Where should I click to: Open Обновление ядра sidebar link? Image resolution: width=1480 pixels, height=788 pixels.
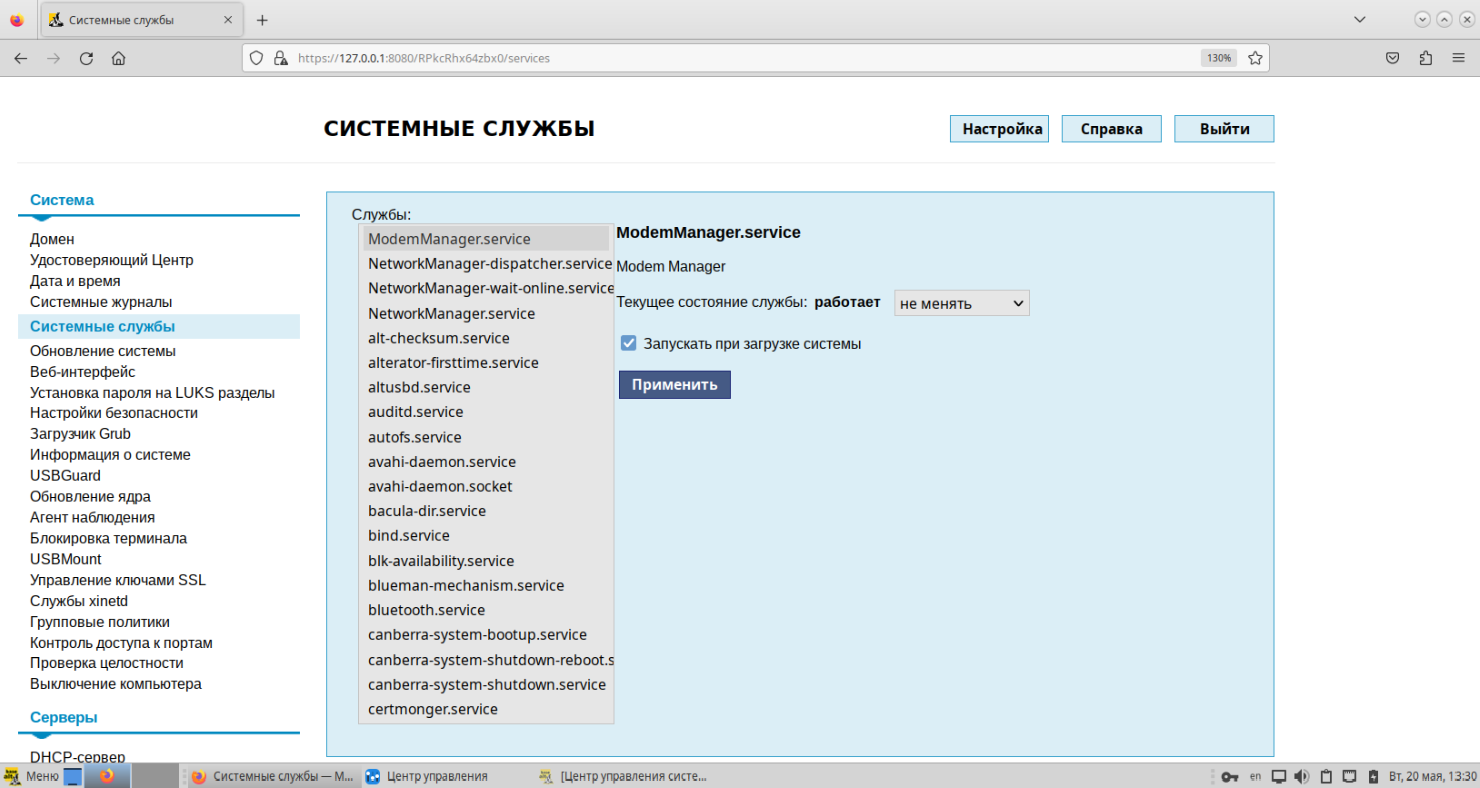click(x=90, y=497)
